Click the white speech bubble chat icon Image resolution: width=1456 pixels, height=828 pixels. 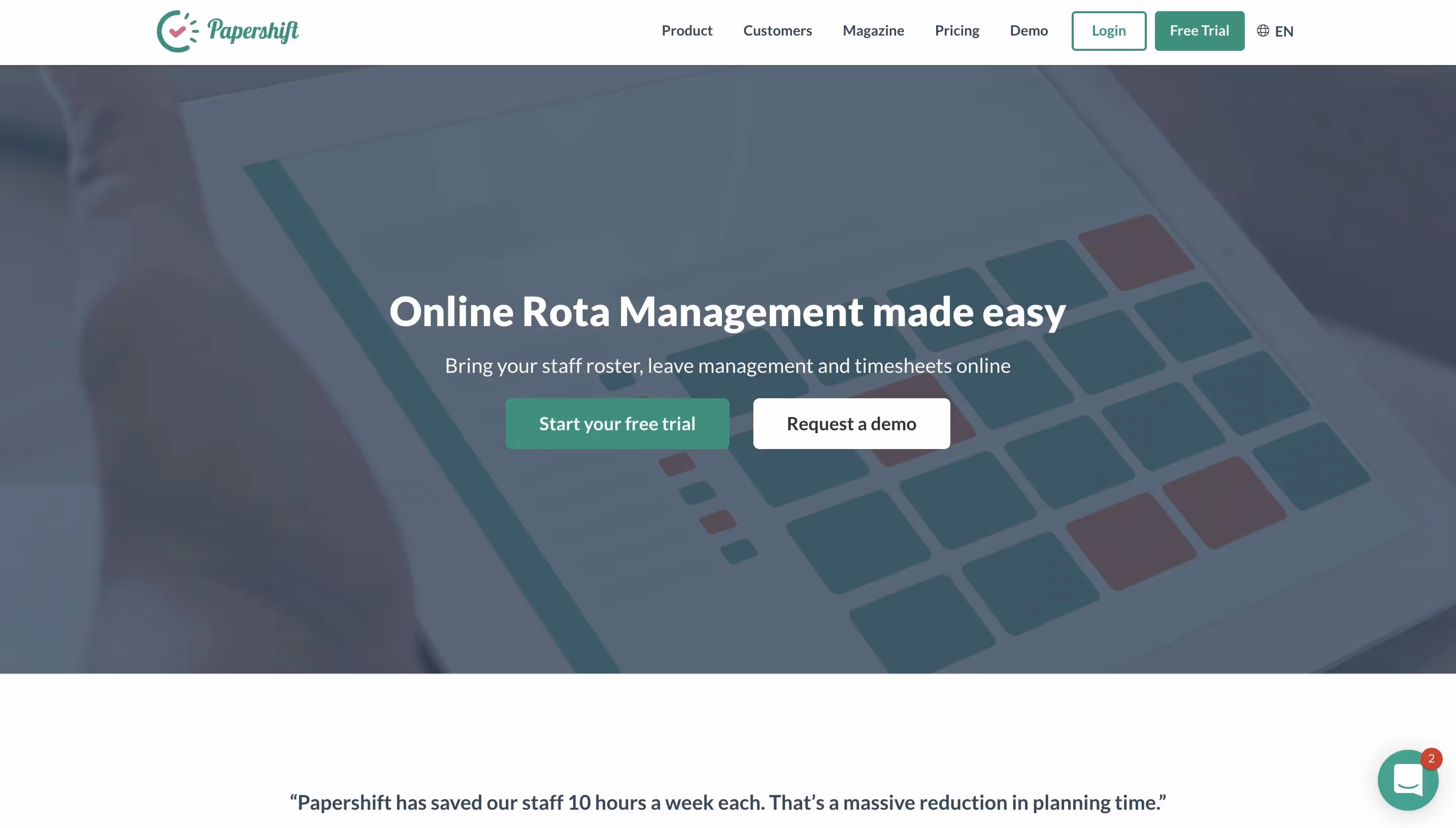pyautogui.click(x=1408, y=781)
